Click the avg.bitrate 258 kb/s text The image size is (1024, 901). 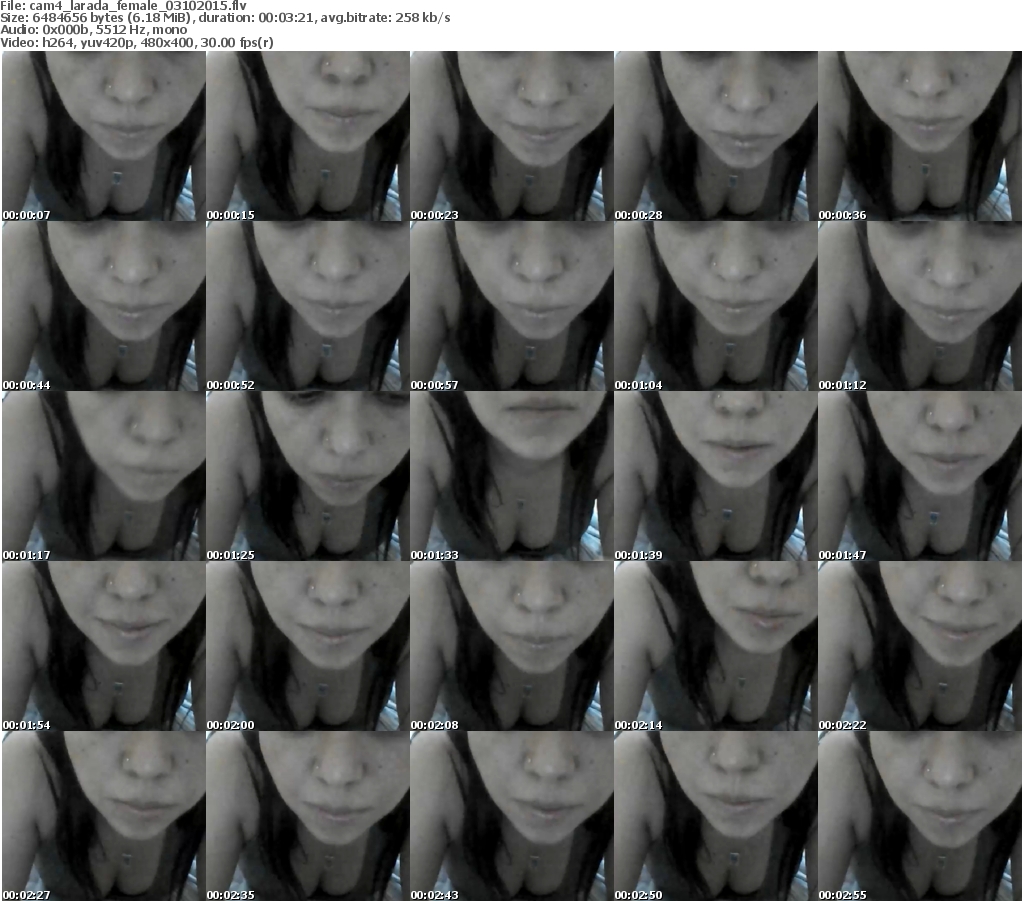point(385,18)
